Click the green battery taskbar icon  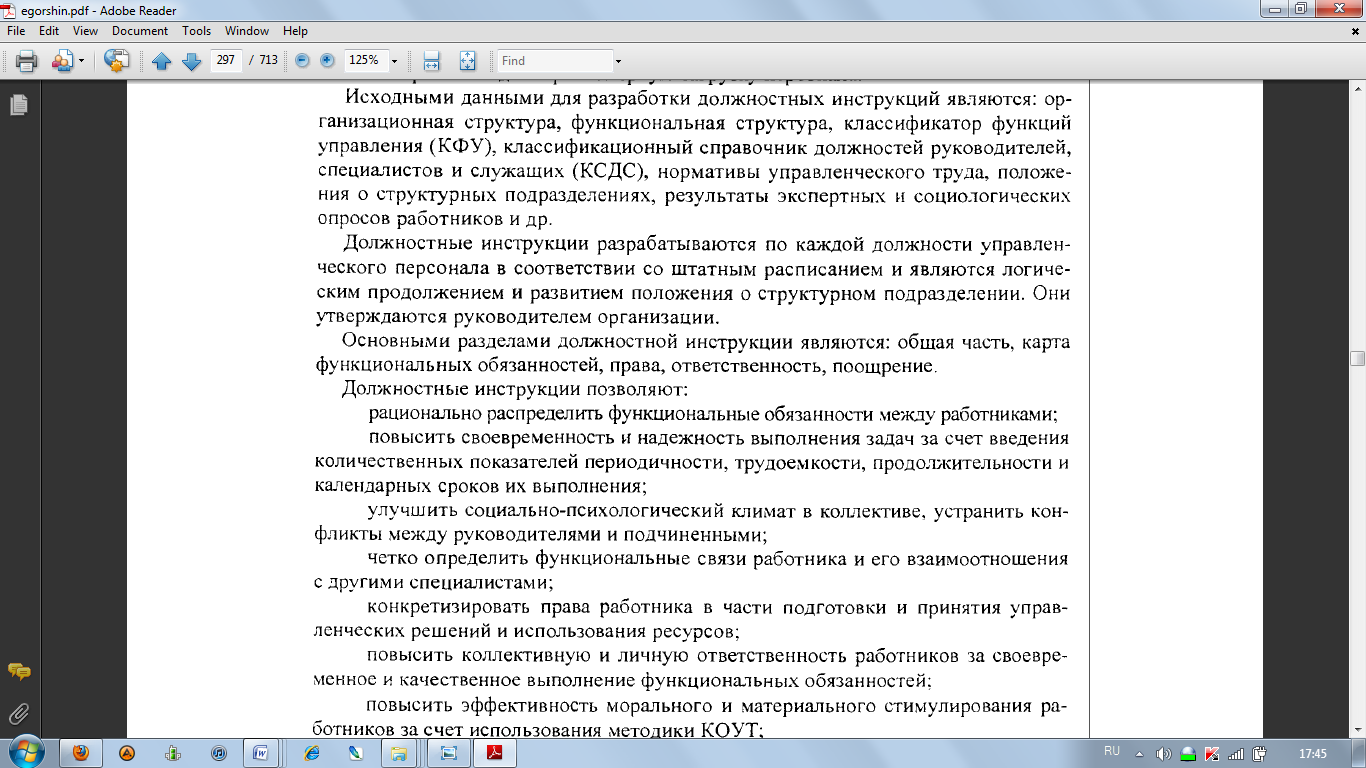[173, 752]
